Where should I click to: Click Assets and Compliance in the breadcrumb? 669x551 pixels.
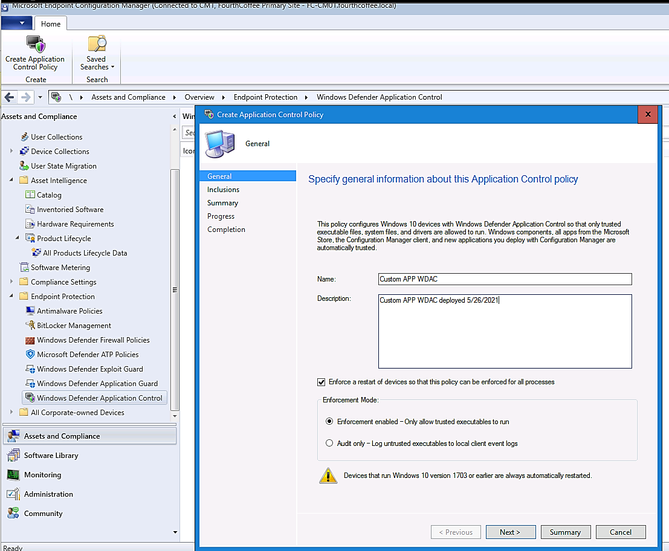pyautogui.click(x=128, y=97)
